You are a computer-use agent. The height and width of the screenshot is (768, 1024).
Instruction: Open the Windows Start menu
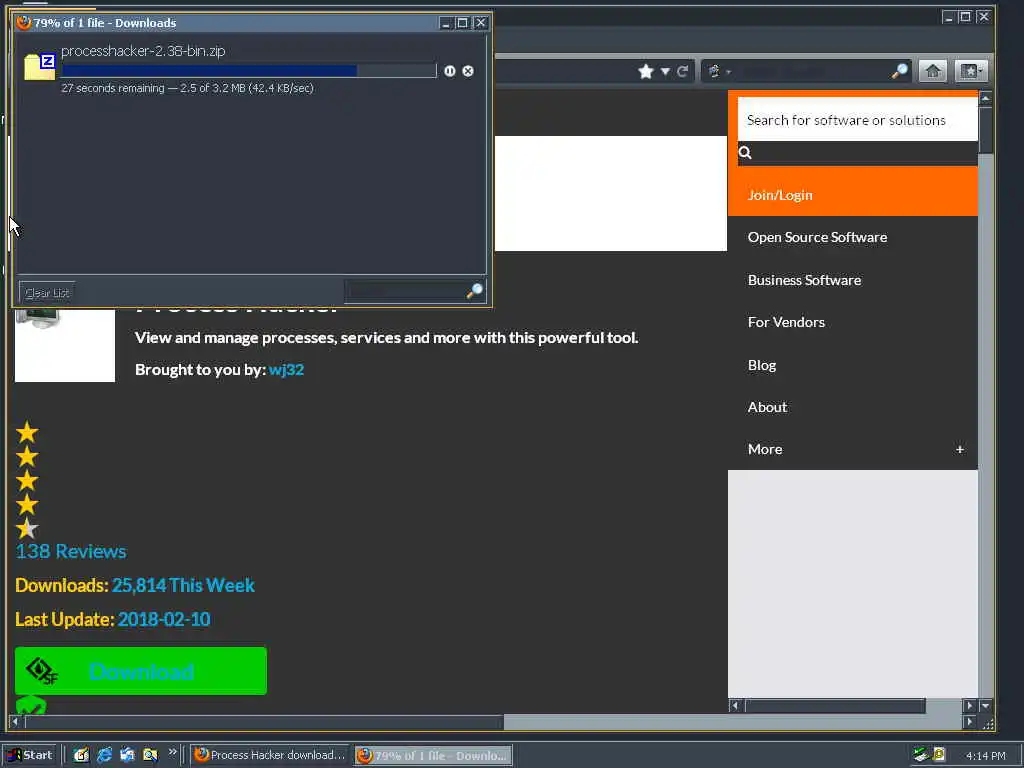click(29, 755)
